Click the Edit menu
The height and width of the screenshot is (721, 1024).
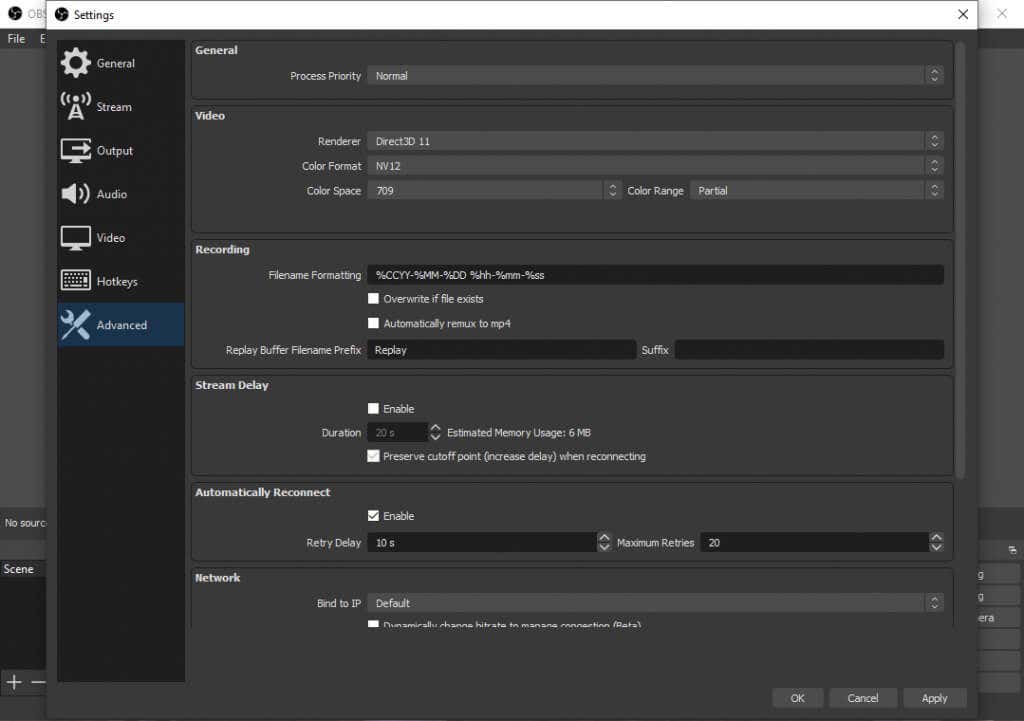point(42,38)
